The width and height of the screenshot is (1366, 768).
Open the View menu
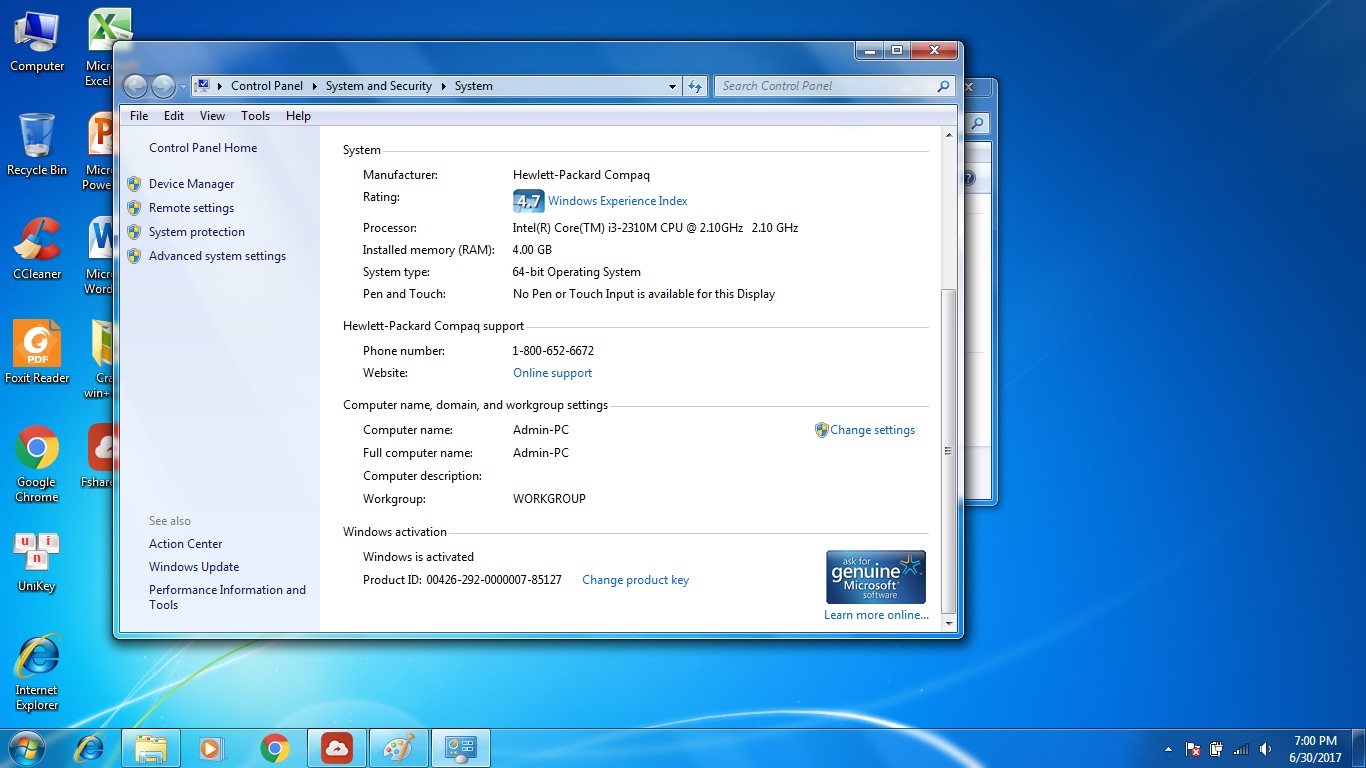[211, 115]
